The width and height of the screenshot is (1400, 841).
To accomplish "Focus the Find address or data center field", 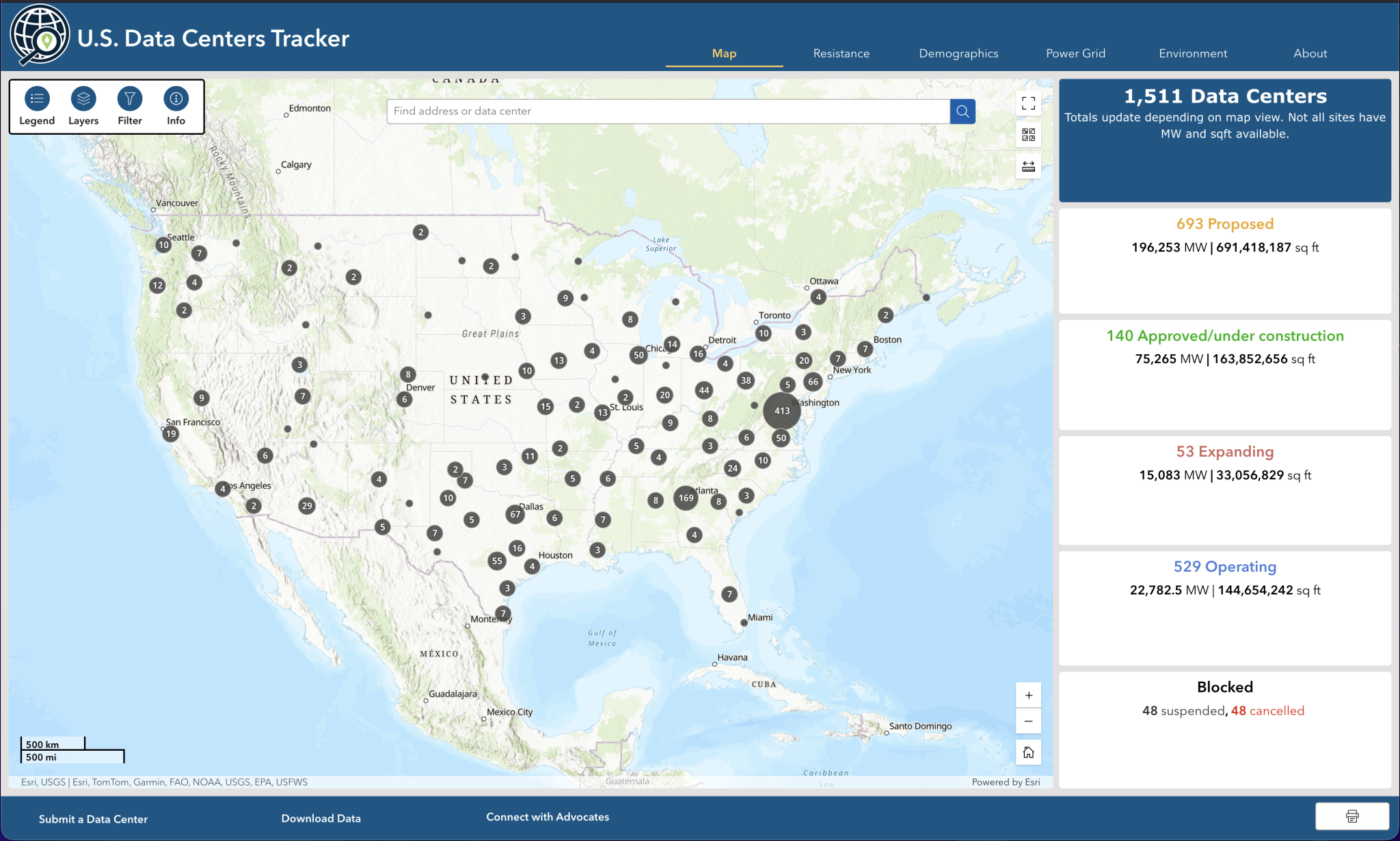I will click(669, 111).
